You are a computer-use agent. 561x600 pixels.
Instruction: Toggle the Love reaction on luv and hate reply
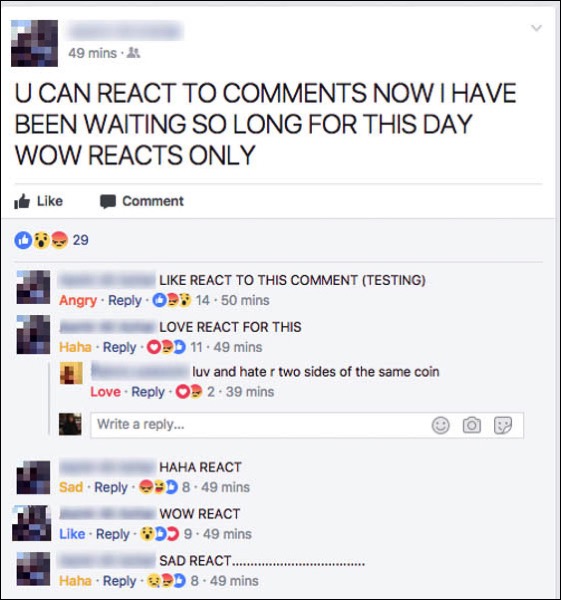(x=105, y=392)
